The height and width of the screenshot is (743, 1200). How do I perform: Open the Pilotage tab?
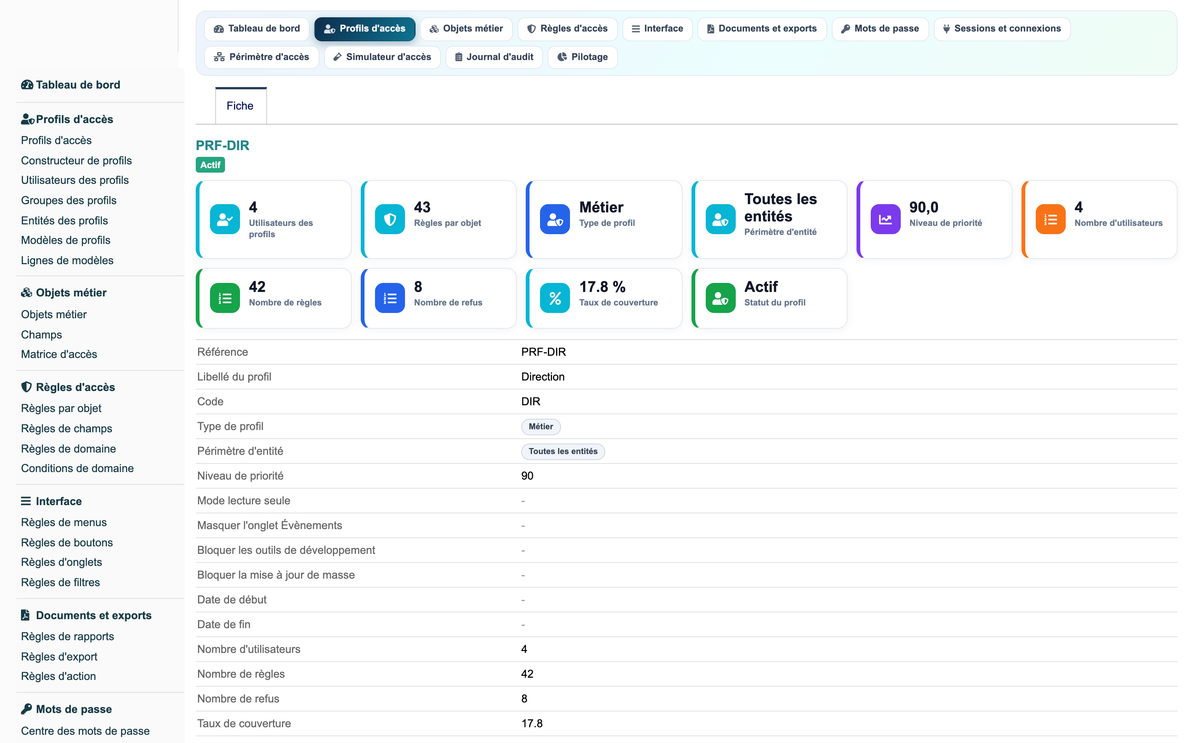pyautogui.click(x=582, y=57)
